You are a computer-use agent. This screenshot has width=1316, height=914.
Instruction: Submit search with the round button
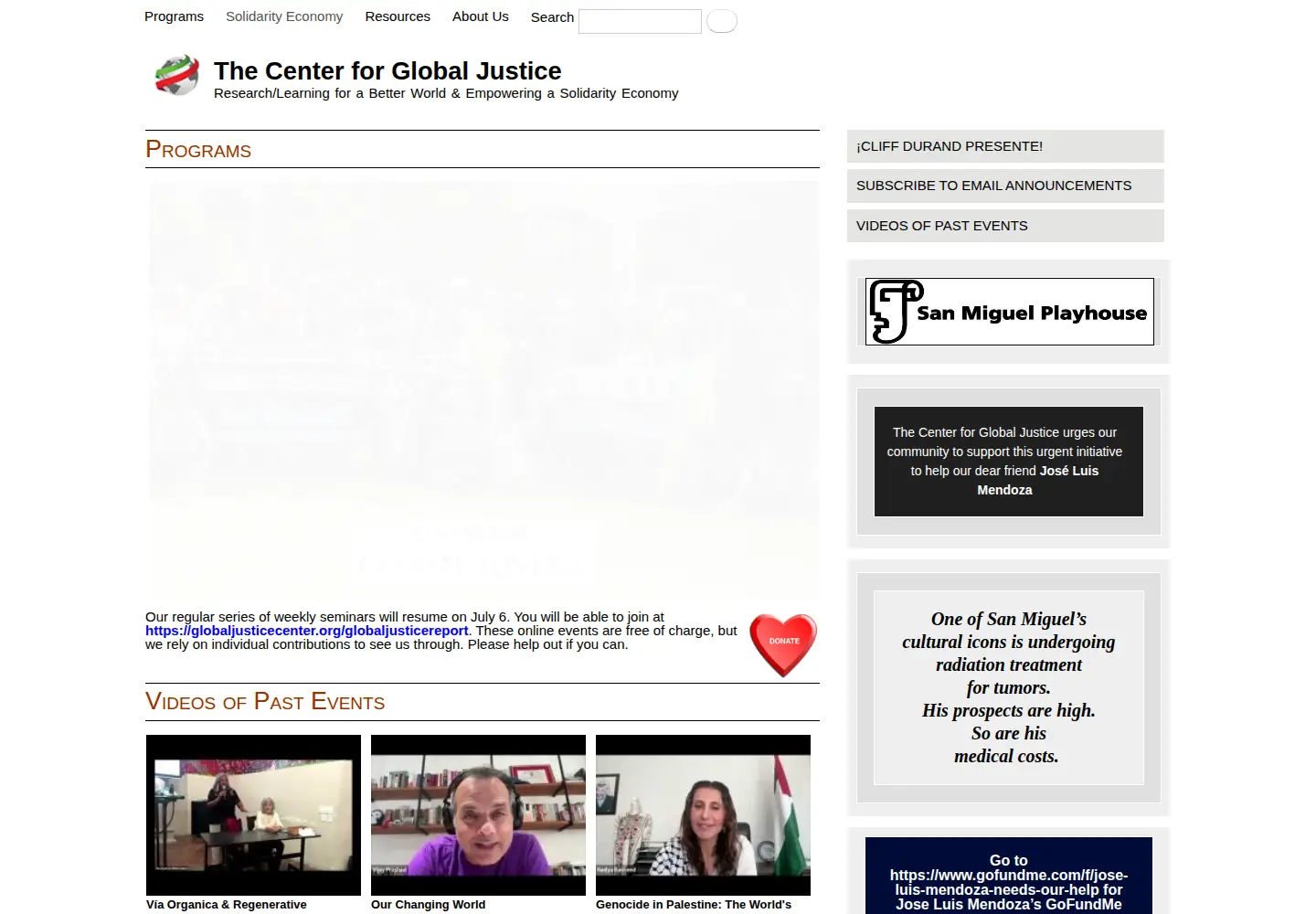point(722,21)
